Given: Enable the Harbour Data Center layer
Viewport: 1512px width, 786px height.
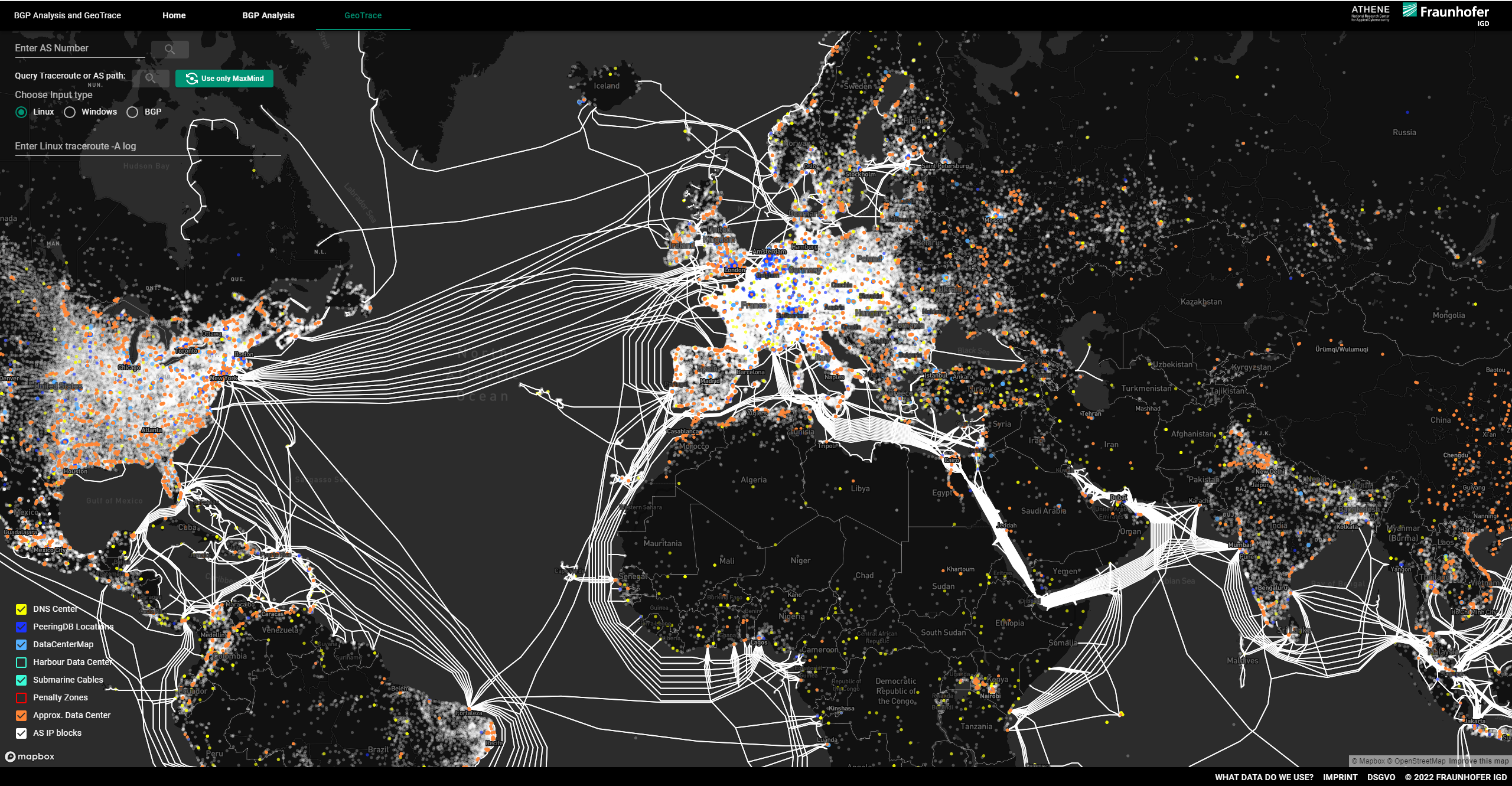Looking at the screenshot, I should 21,663.
